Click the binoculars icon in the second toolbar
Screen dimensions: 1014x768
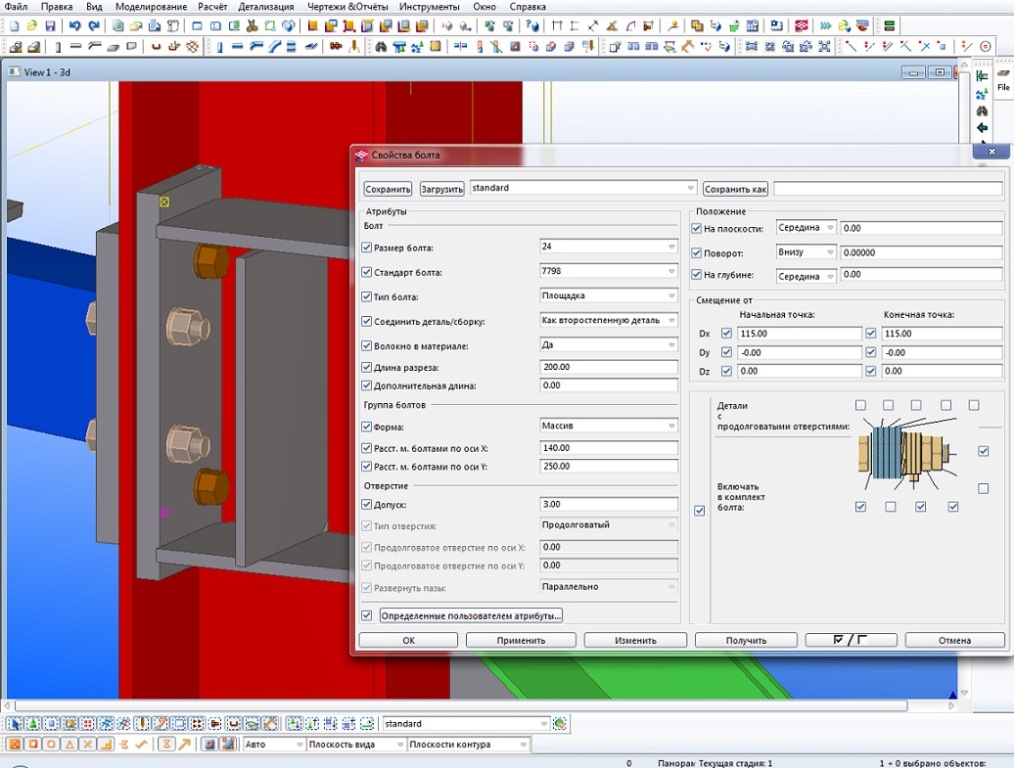click(381, 46)
